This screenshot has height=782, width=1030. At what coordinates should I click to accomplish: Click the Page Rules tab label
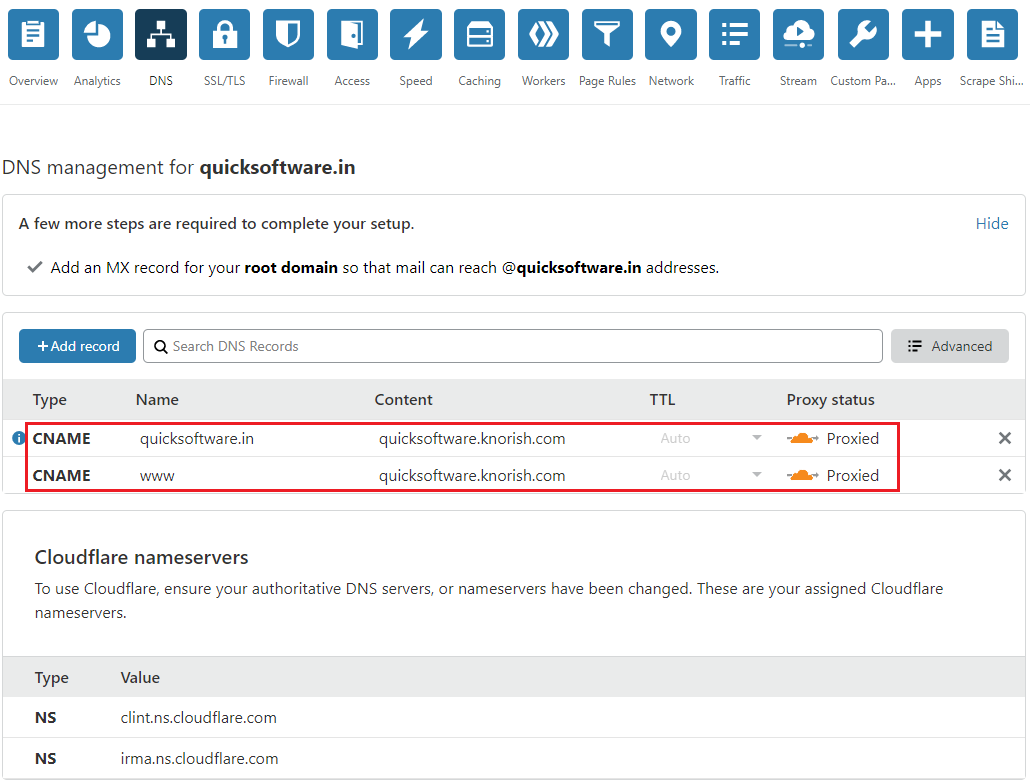click(607, 81)
